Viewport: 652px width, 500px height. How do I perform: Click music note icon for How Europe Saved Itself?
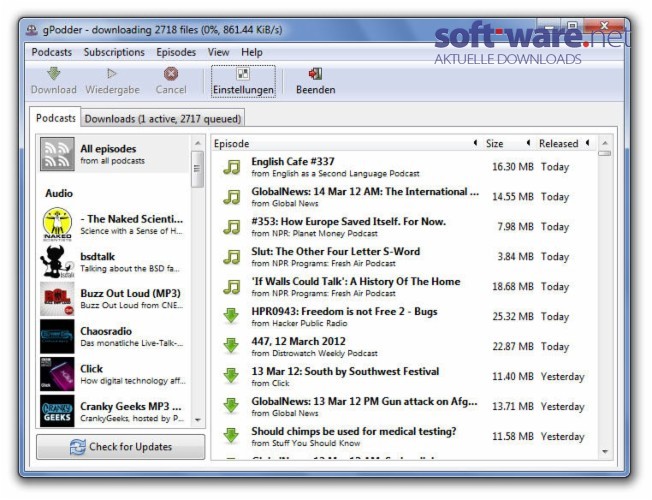pos(232,227)
